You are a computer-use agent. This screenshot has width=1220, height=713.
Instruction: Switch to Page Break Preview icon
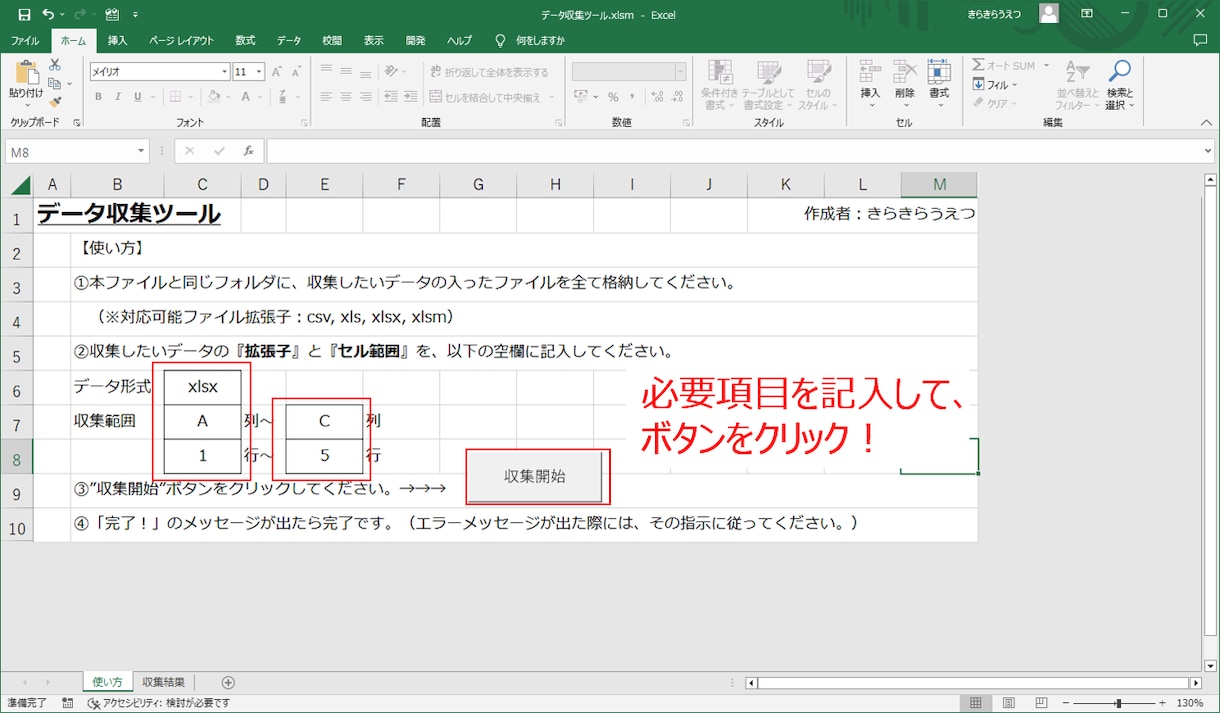1040,703
